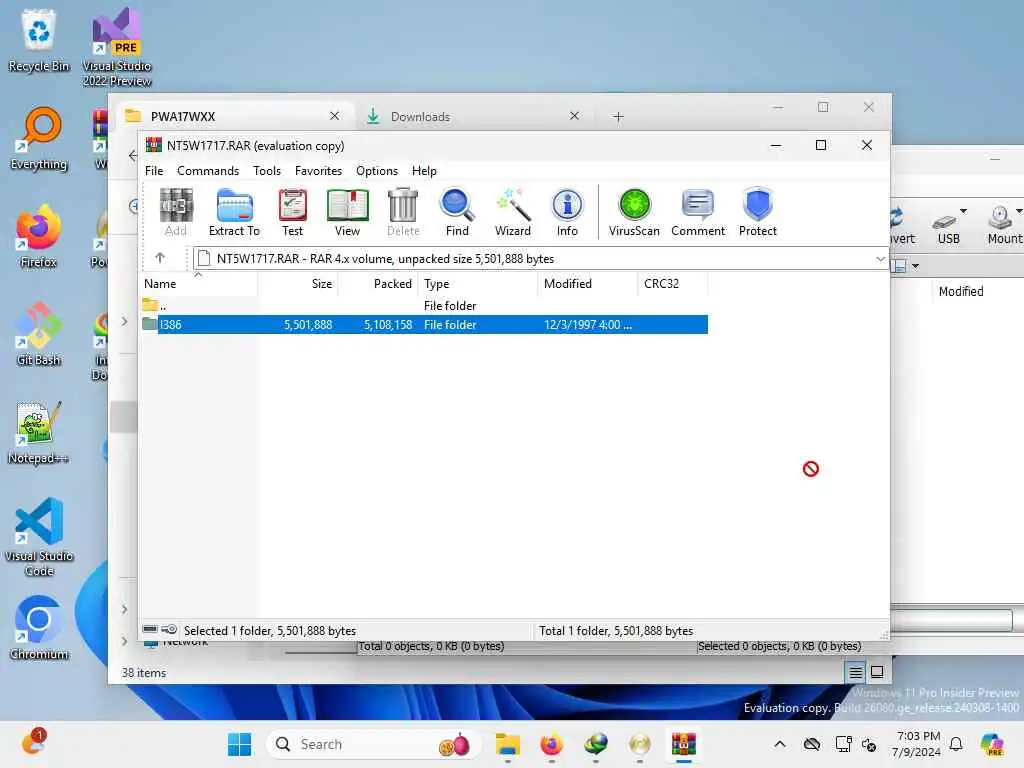Sort by Size column header
Screen dimensions: 1024x768
tap(298, 283)
